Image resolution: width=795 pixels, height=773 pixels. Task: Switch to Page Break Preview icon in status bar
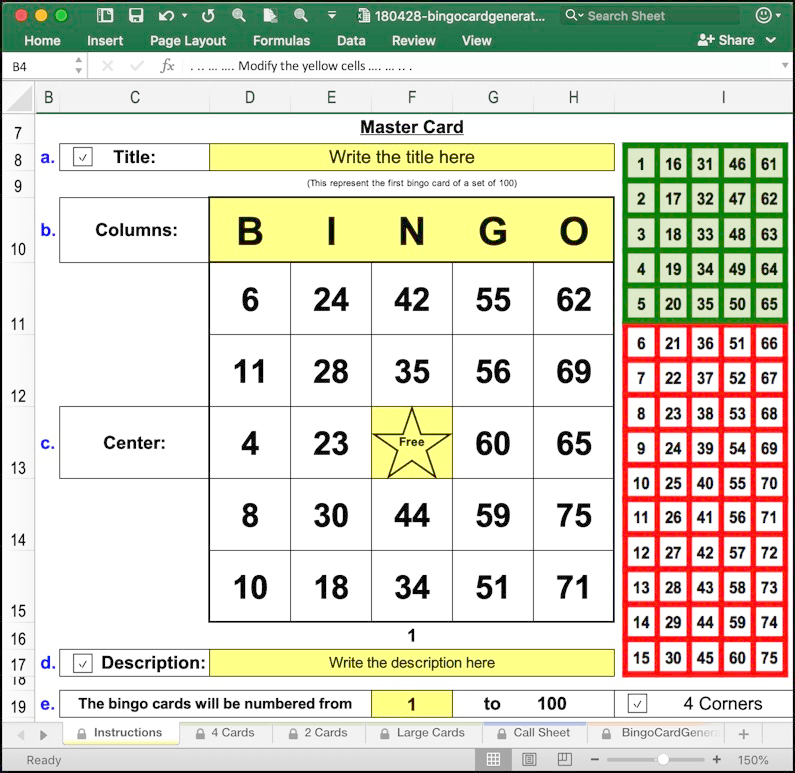564,759
